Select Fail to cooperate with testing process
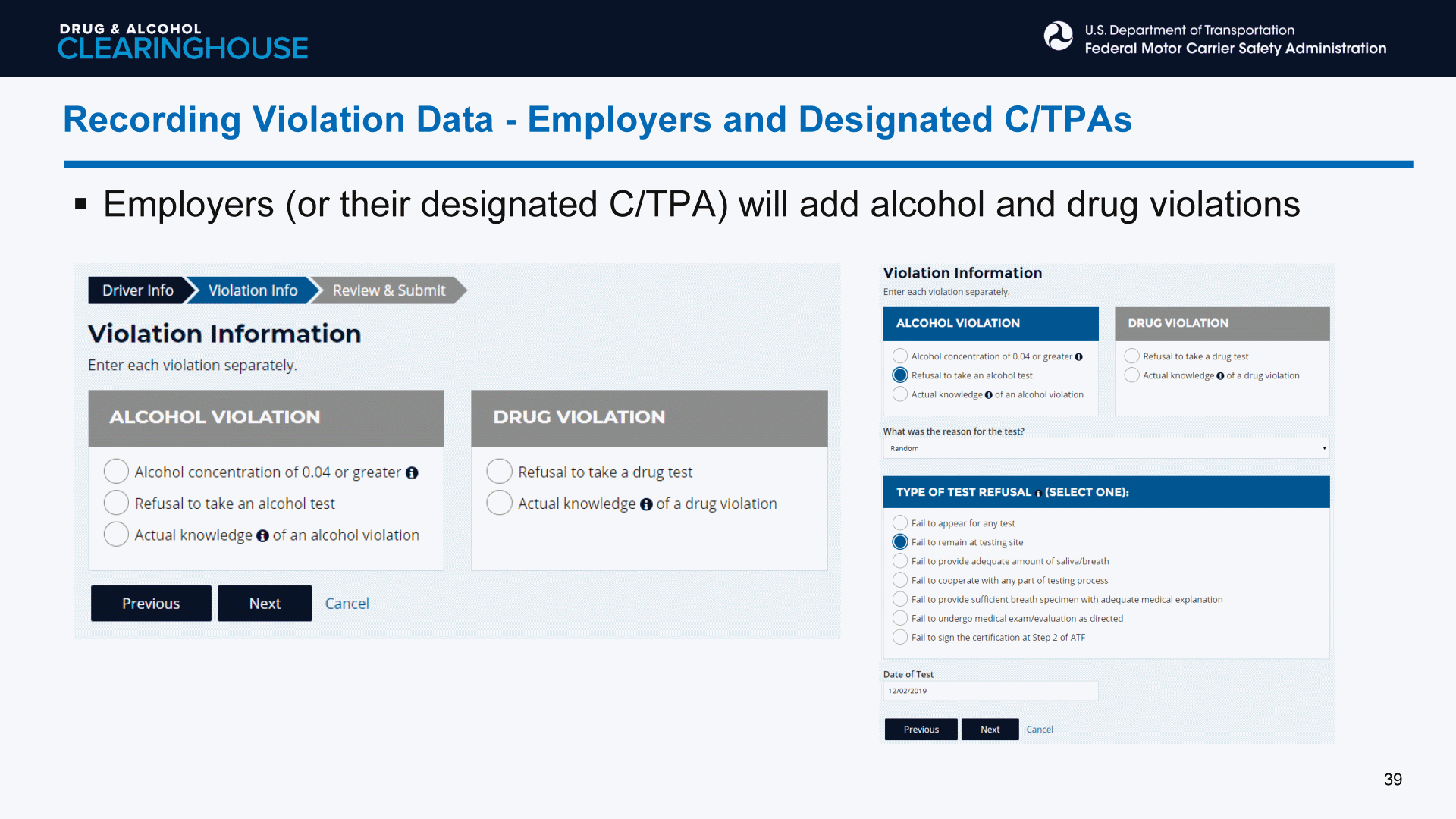The height and width of the screenshot is (819, 1456). tap(900, 580)
